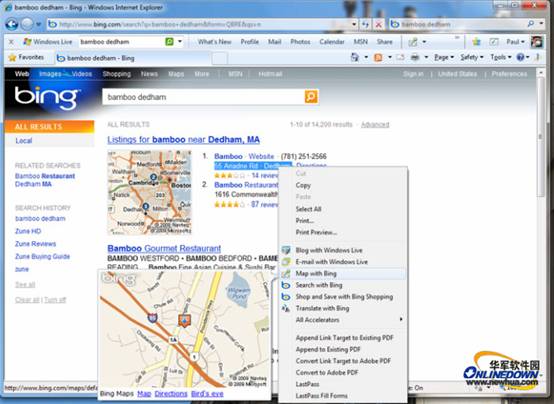The width and height of the screenshot is (554, 404).
Task: Open the Bamboo Gourmet Restaurant result
Action: (x=164, y=248)
